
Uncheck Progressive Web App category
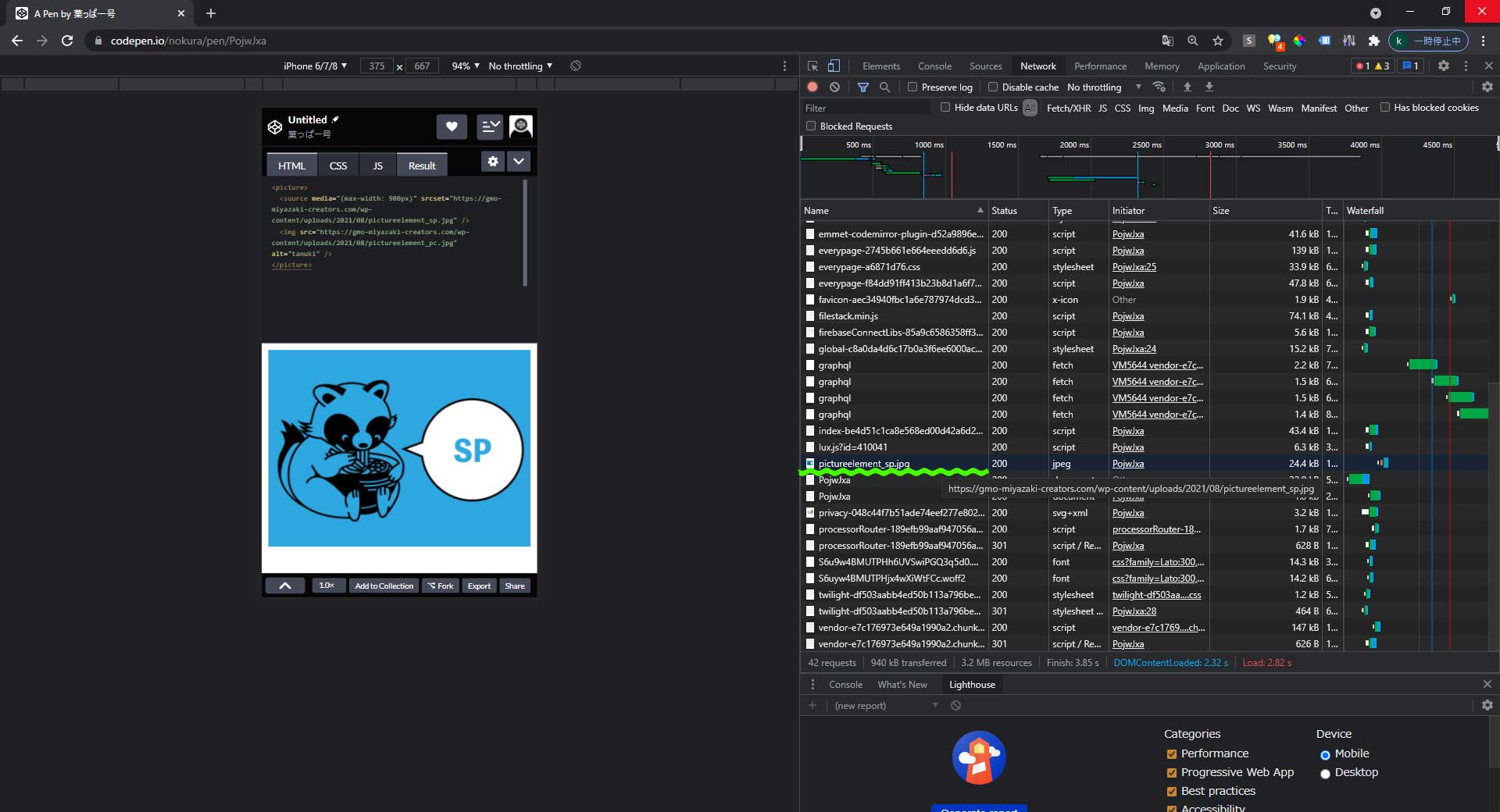tap(1172, 773)
